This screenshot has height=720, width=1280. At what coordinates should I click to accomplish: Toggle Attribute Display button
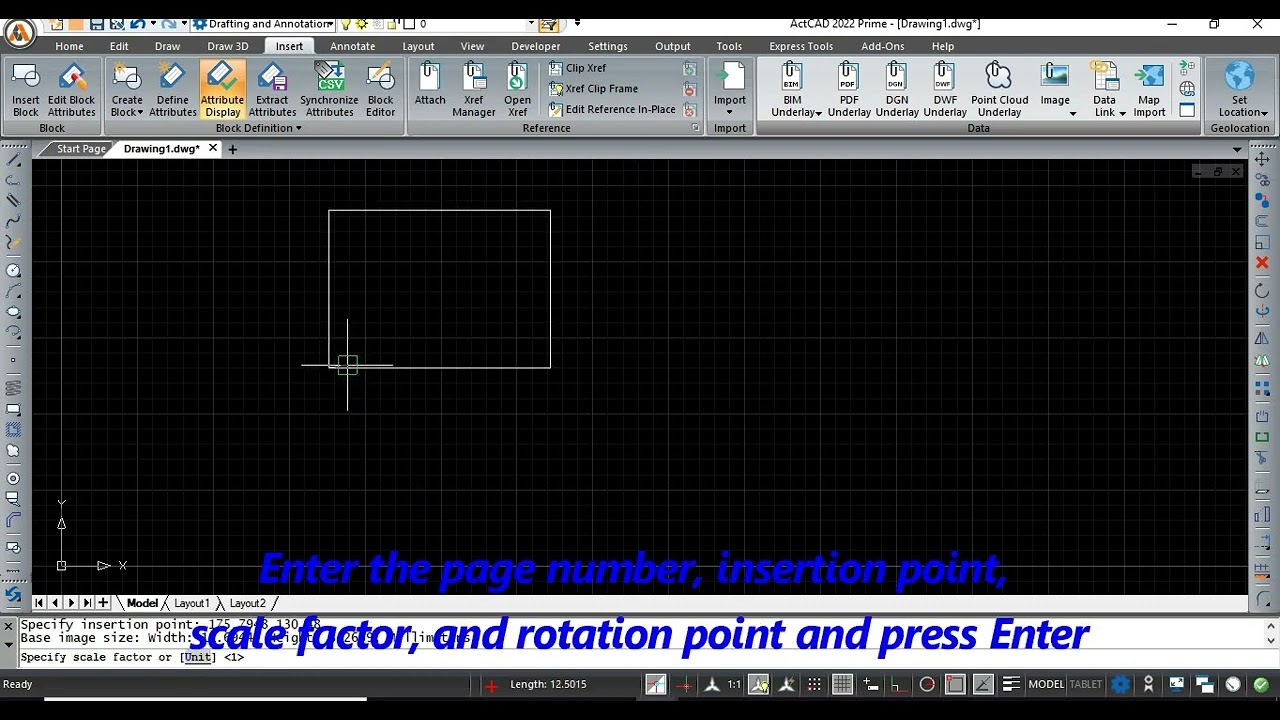[x=222, y=89]
